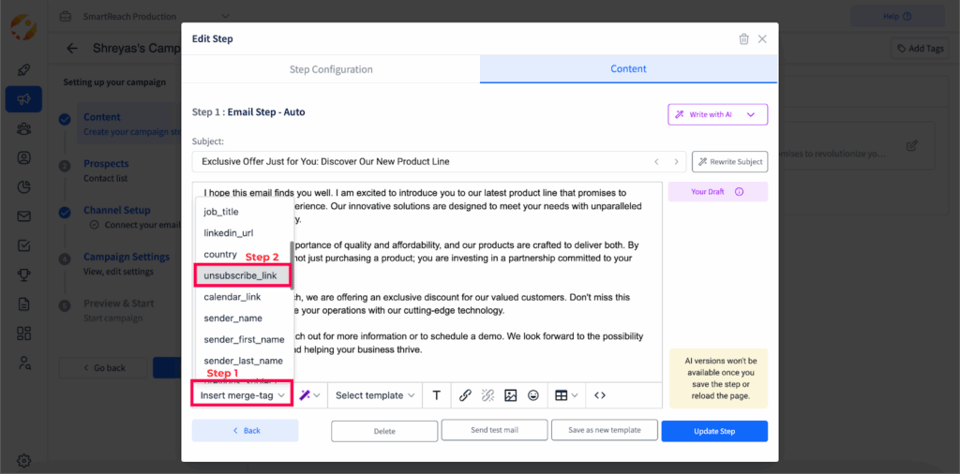Open the insert table dropdown
Viewport: 960px width, 474px height.
click(x=566, y=396)
